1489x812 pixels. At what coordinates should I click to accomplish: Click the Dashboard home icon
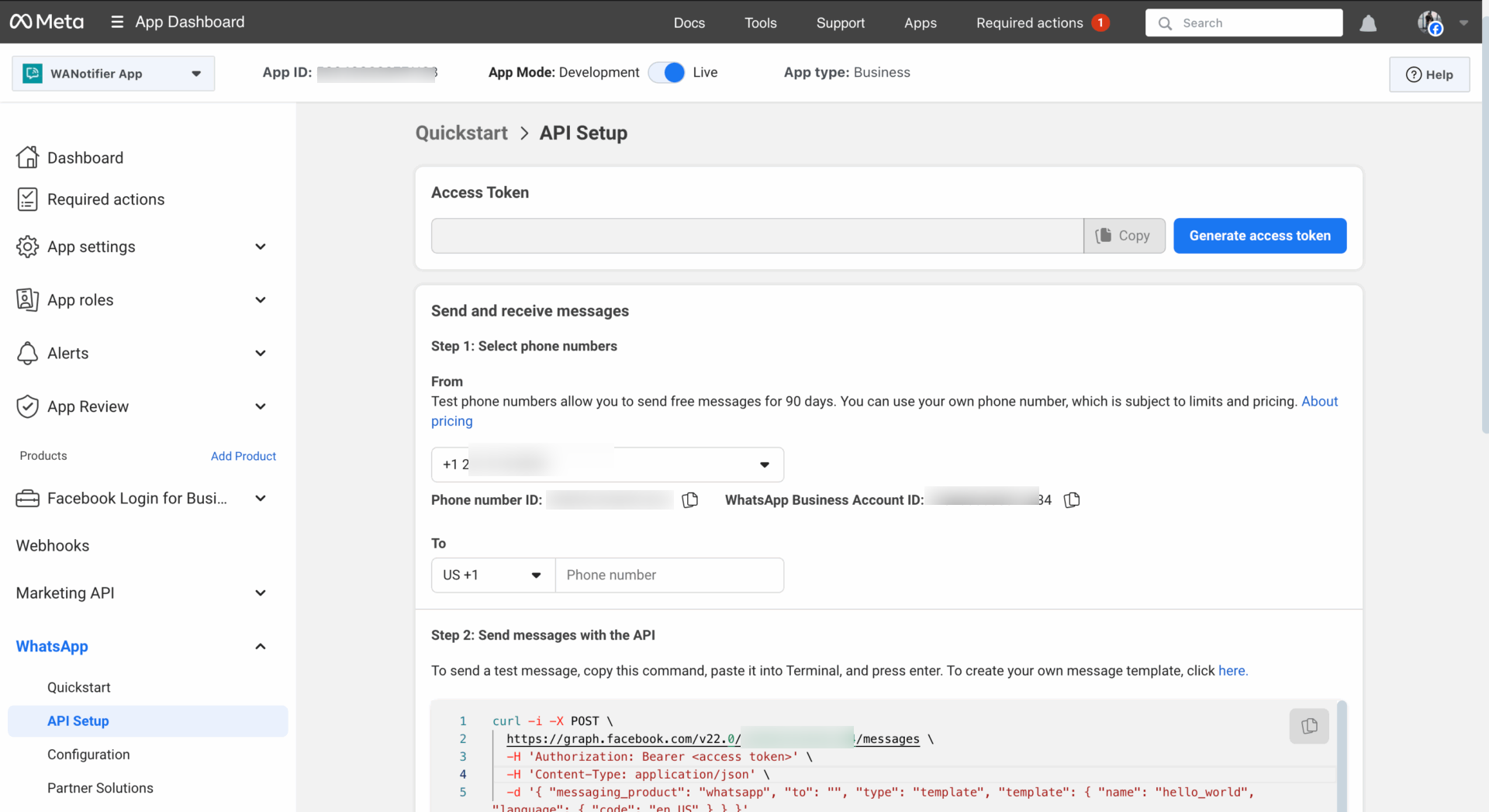(27, 157)
